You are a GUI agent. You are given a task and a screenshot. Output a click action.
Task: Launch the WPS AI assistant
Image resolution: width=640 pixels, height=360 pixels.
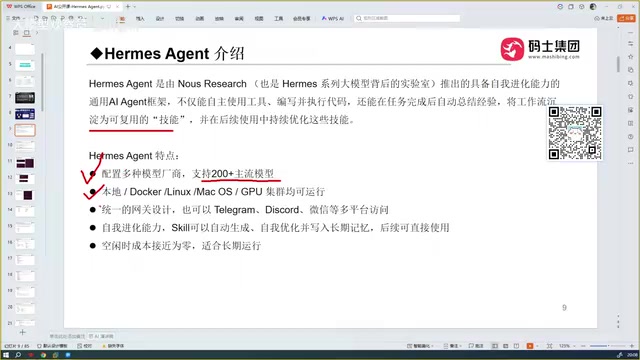pos(333,19)
